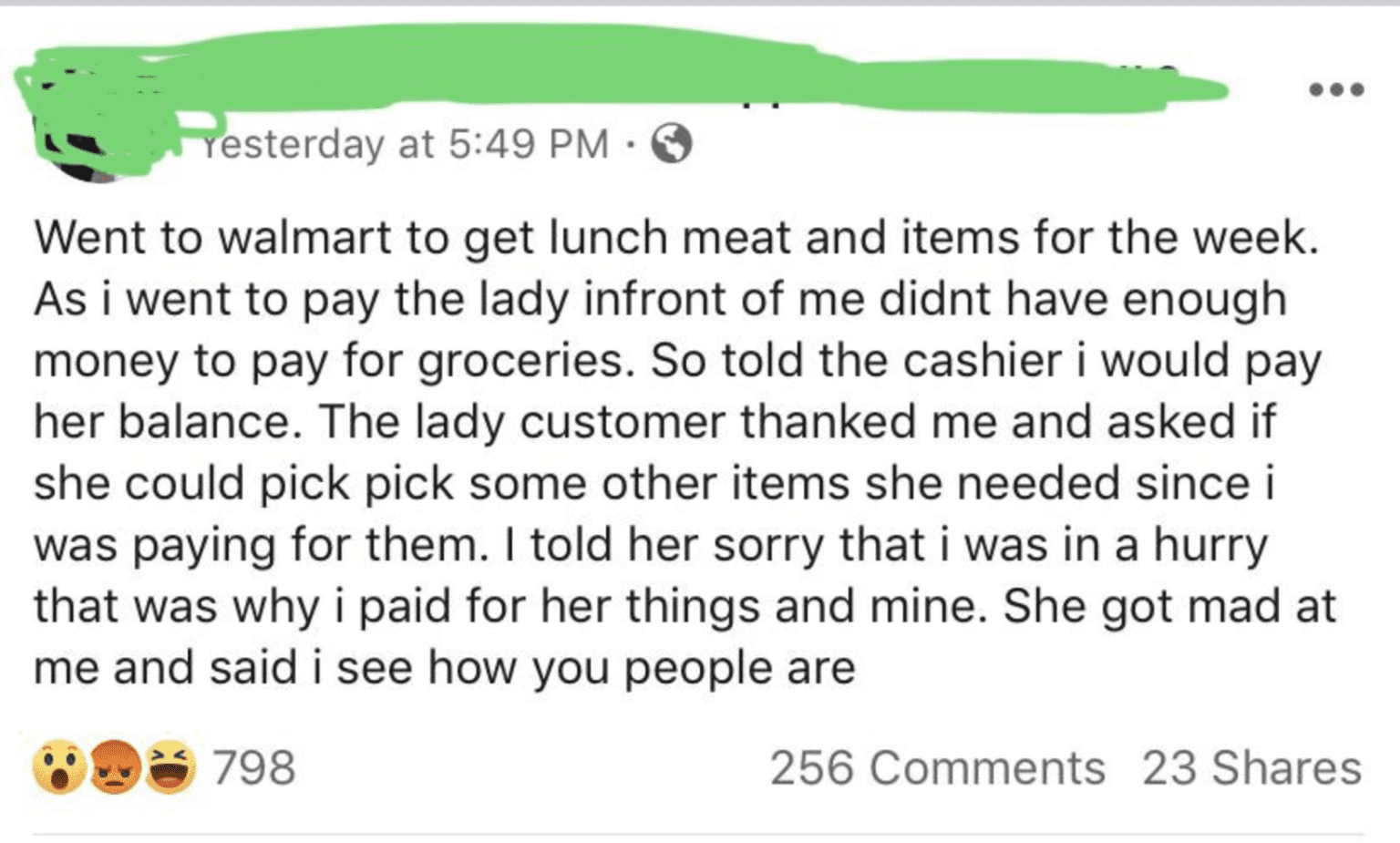Click the text line ending 'didnt have enough'
This screenshot has height=843, width=1400.
coord(661,299)
